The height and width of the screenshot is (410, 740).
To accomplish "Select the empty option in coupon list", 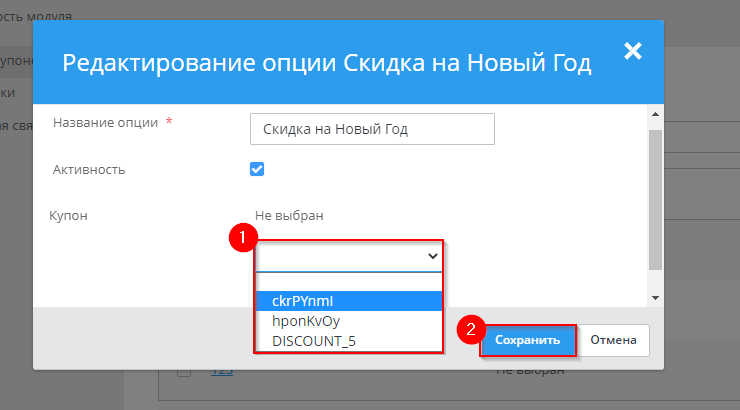I will (x=348, y=282).
